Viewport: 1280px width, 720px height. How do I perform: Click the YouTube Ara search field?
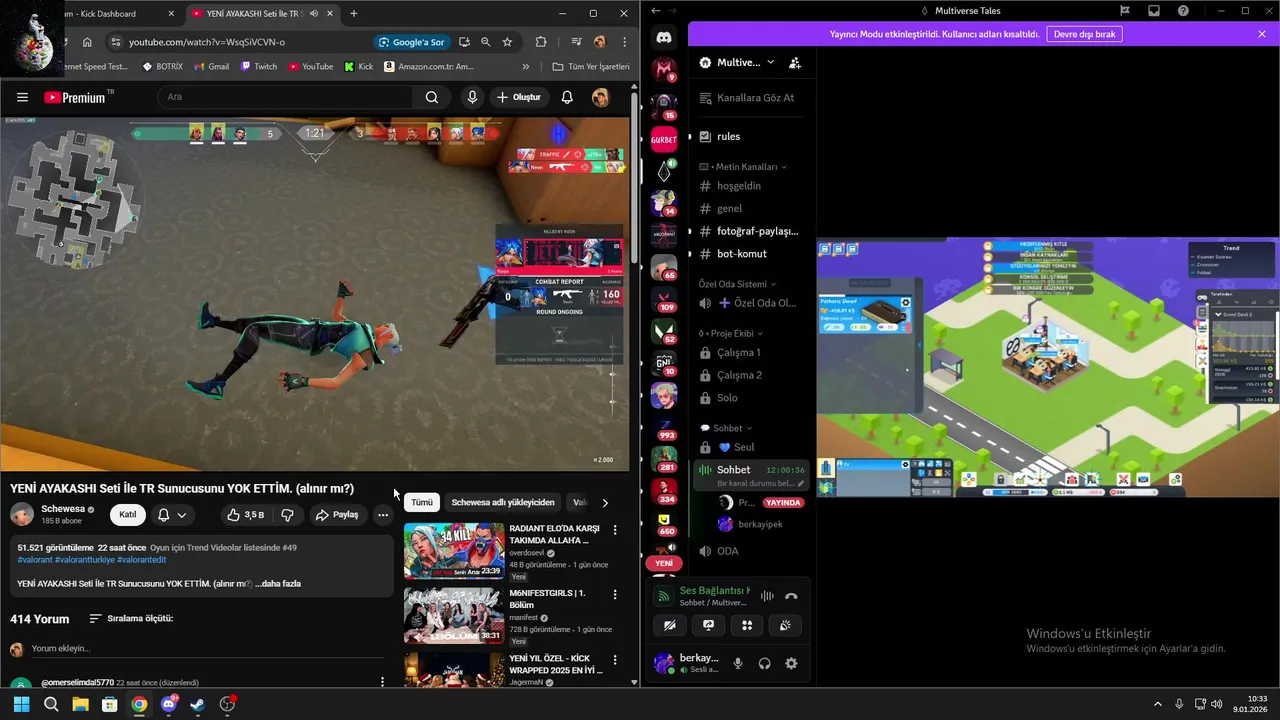pos(285,97)
